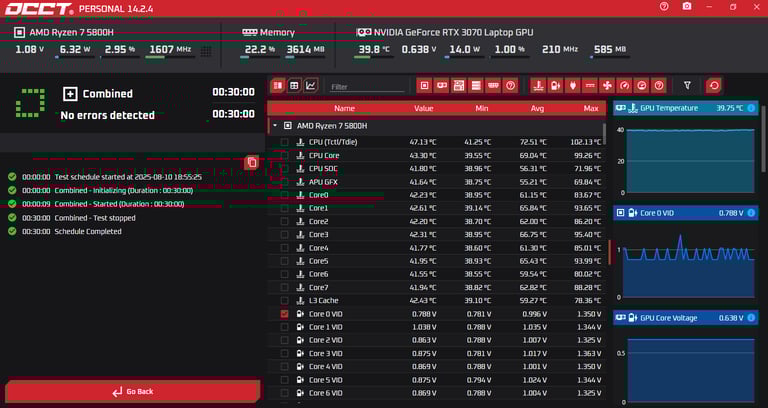The height and width of the screenshot is (408, 768).
Task: Toggle the temperature sensor type filter
Action: (x=538, y=86)
